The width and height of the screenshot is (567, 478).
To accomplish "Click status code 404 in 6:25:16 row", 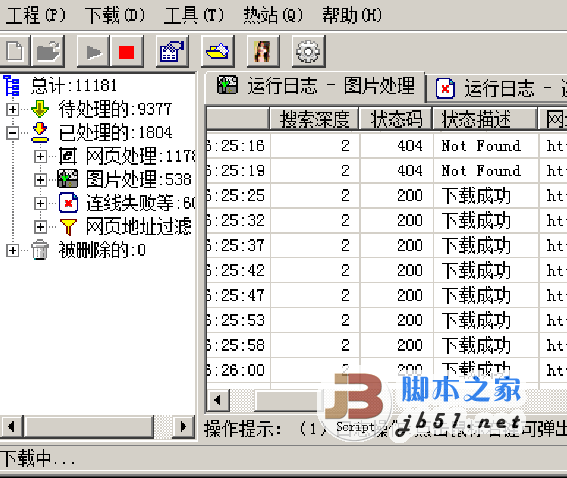I will pyautogui.click(x=410, y=146).
